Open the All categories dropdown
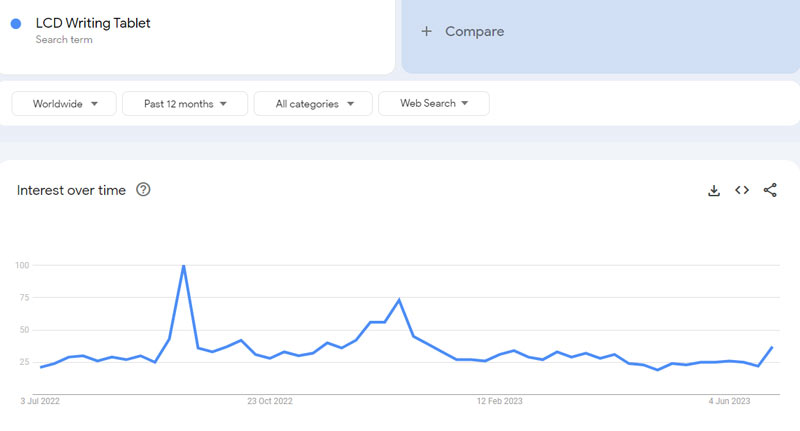800x431 pixels. tap(313, 103)
